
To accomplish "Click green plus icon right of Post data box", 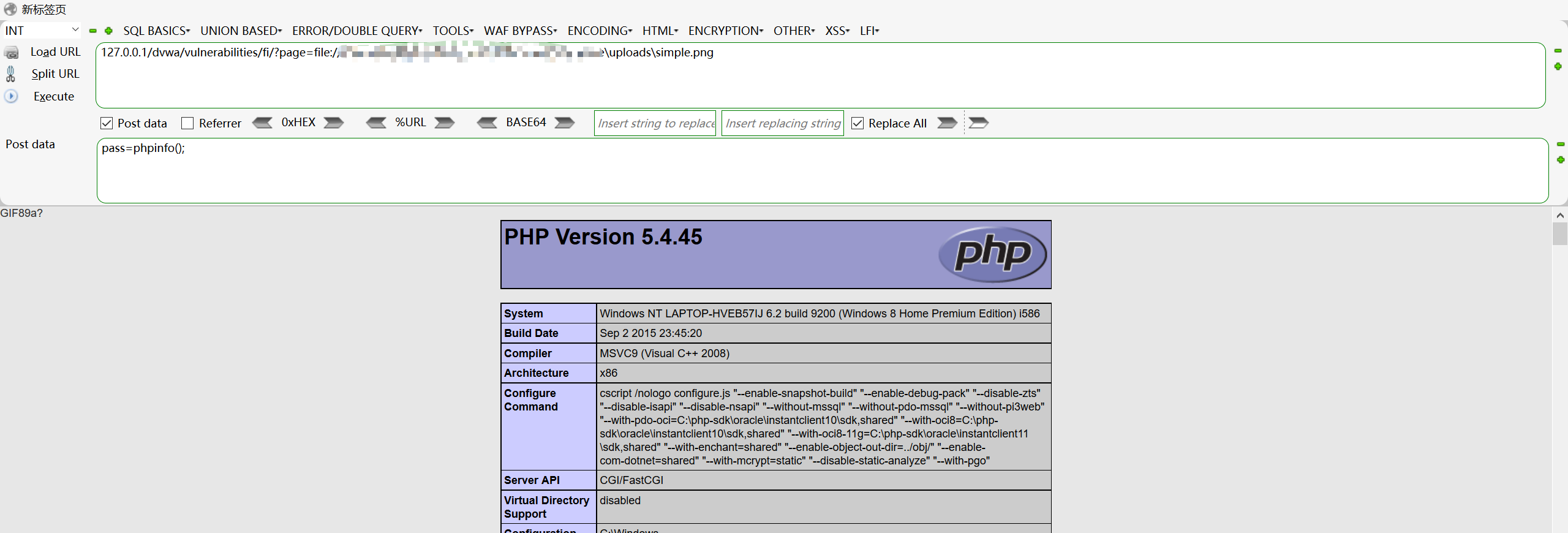I will coord(1561,160).
